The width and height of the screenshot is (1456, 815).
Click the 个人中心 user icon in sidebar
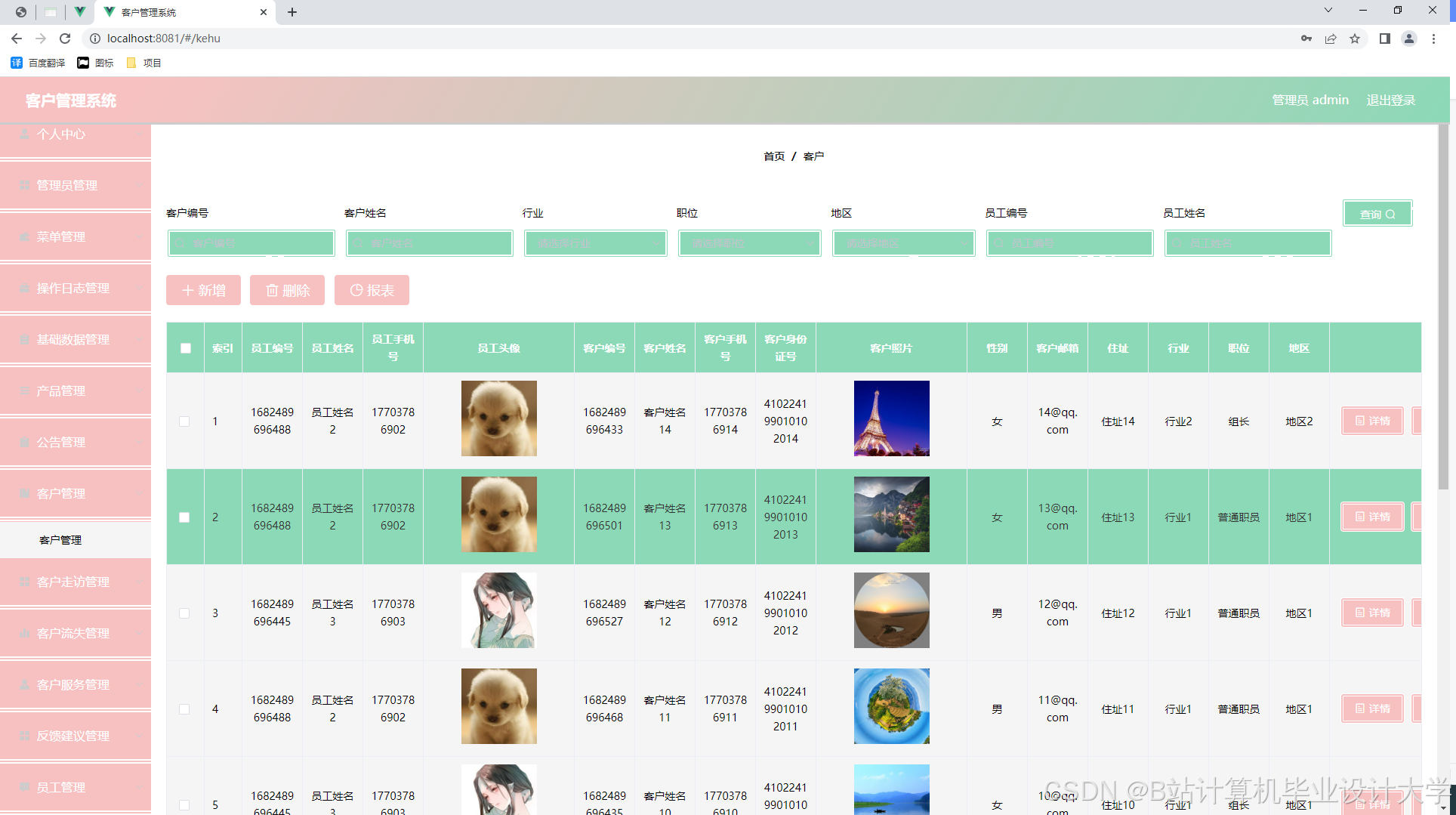coord(25,134)
